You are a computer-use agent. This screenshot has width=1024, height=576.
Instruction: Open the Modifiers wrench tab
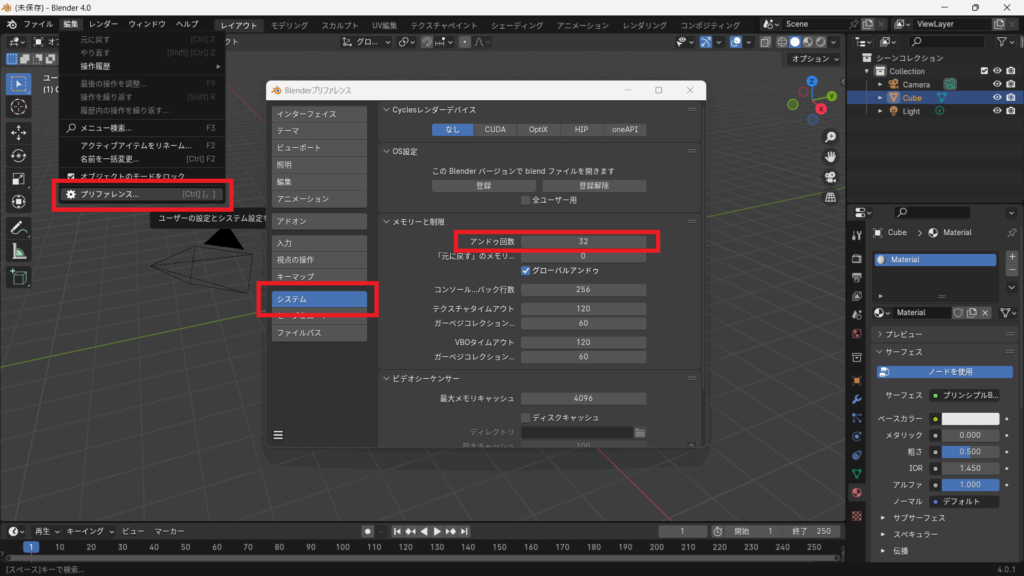(857, 399)
